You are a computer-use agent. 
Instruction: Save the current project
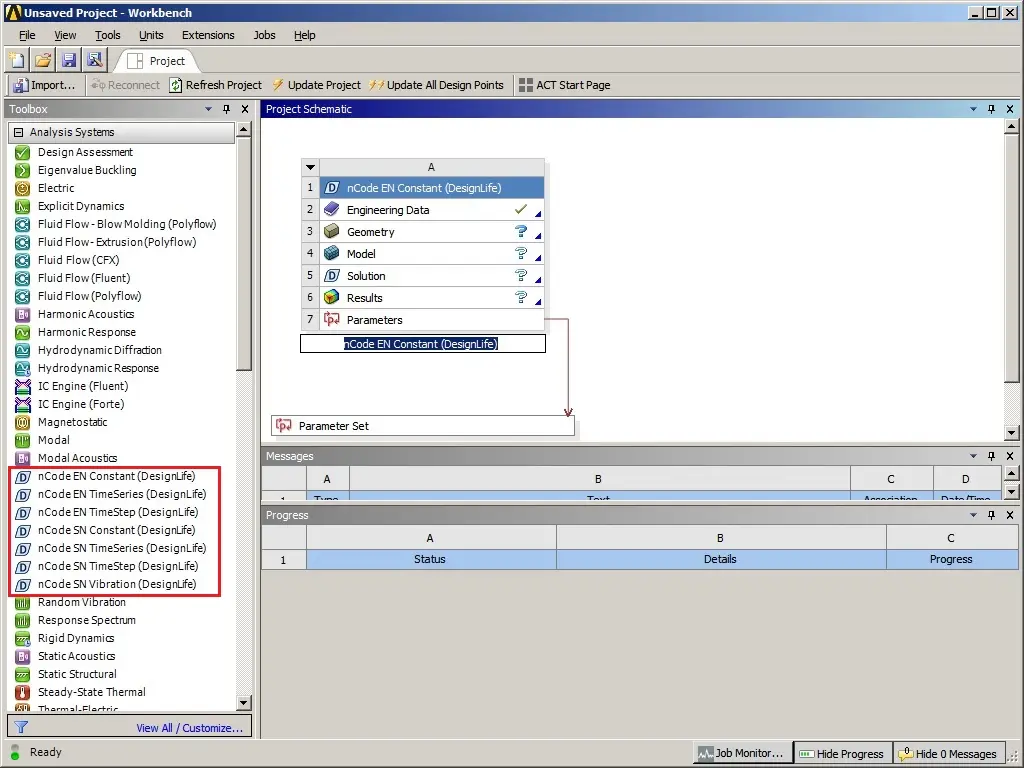(x=68, y=60)
